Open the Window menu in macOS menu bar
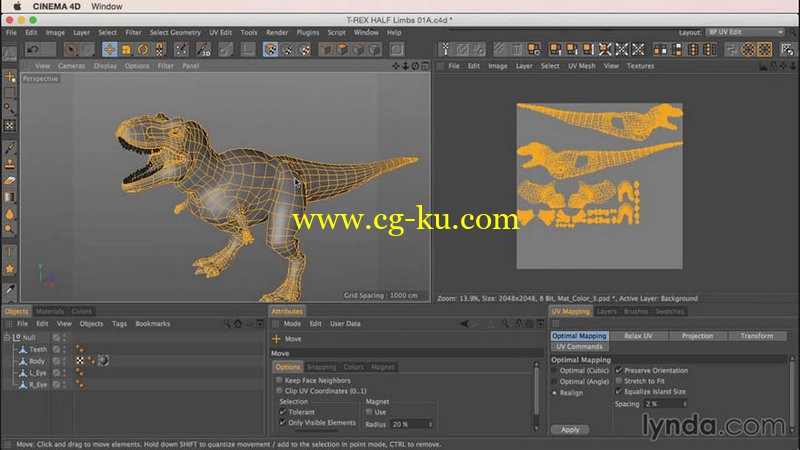The image size is (800, 450). [107, 6]
